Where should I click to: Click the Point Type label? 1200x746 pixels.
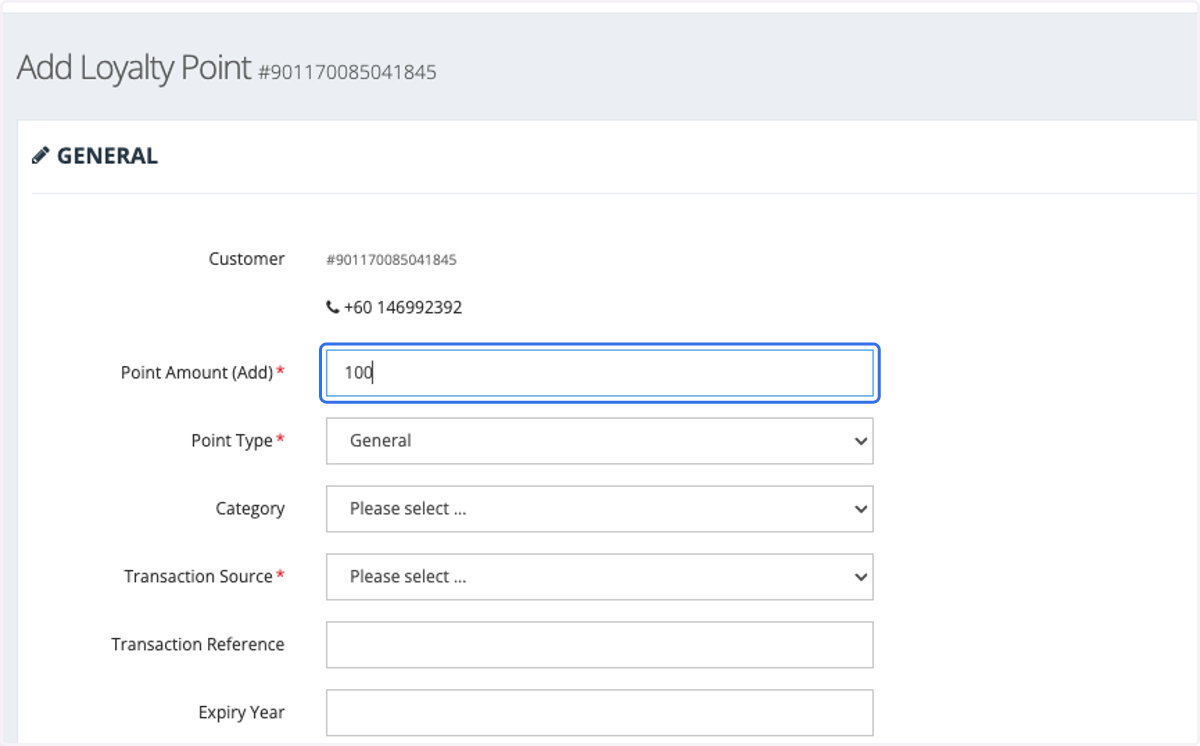click(x=232, y=441)
